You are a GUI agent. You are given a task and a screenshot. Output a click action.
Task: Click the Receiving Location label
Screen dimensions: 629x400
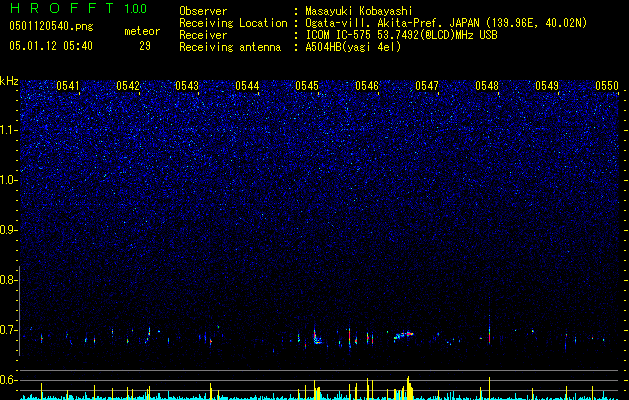click(x=233, y=23)
